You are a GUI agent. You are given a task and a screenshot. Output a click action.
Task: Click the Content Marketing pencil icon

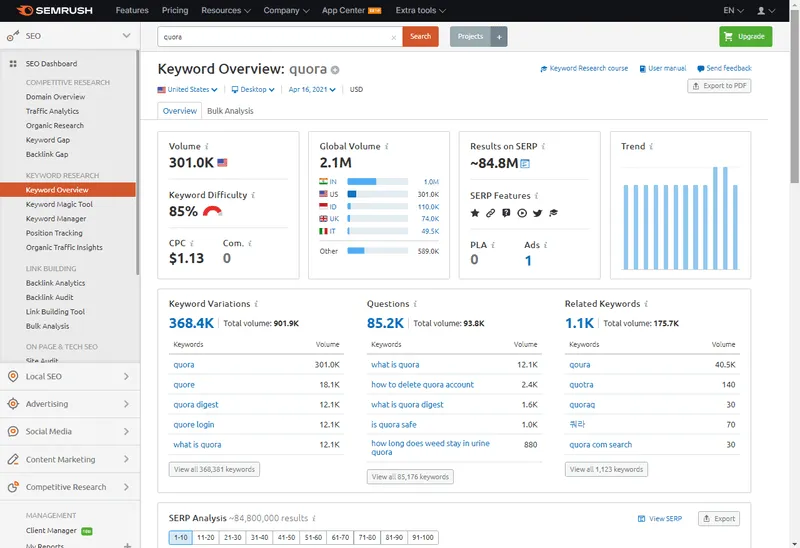click(x=13, y=459)
